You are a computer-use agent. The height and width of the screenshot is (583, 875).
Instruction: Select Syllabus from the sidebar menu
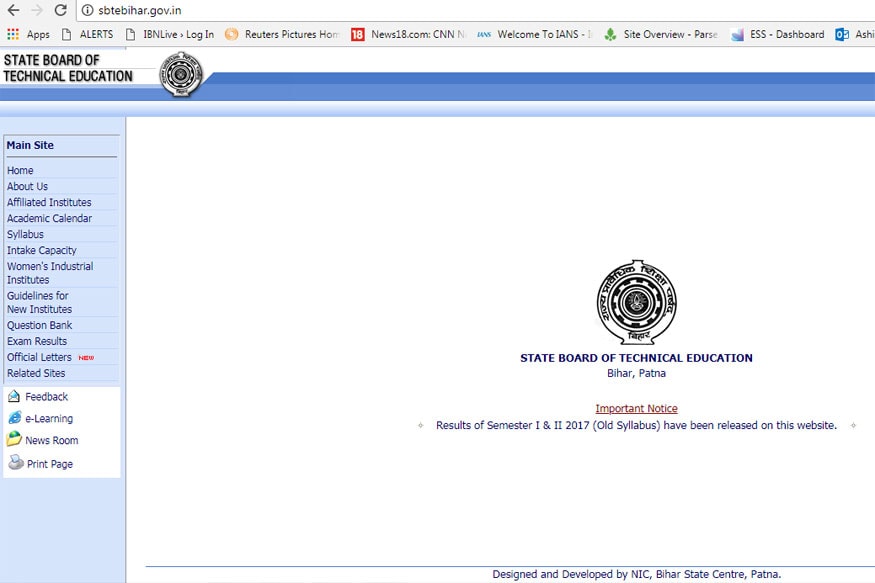click(x=25, y=234)
